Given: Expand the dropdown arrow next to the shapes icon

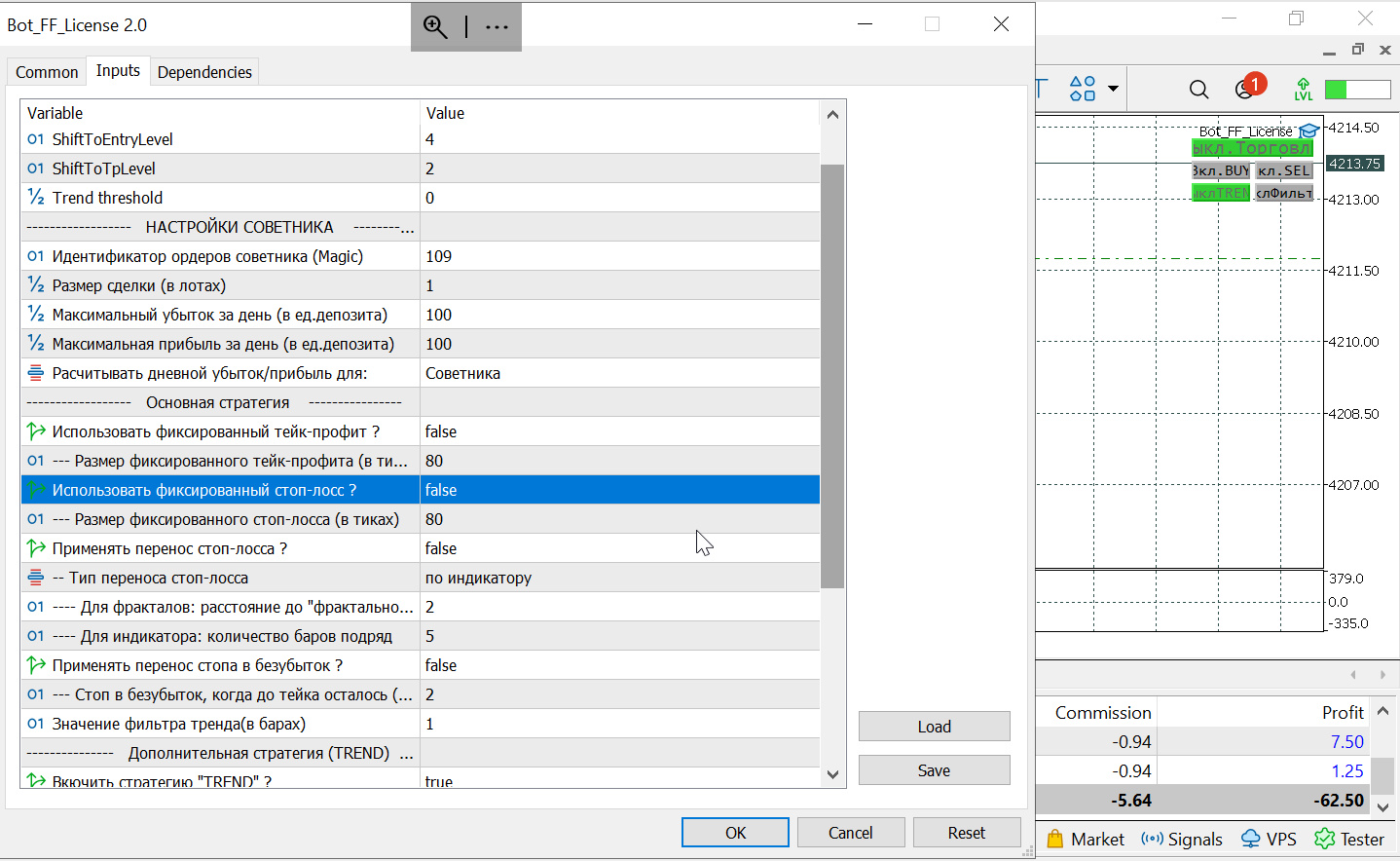Looking at the screenshot, I should pos(1113,90).
